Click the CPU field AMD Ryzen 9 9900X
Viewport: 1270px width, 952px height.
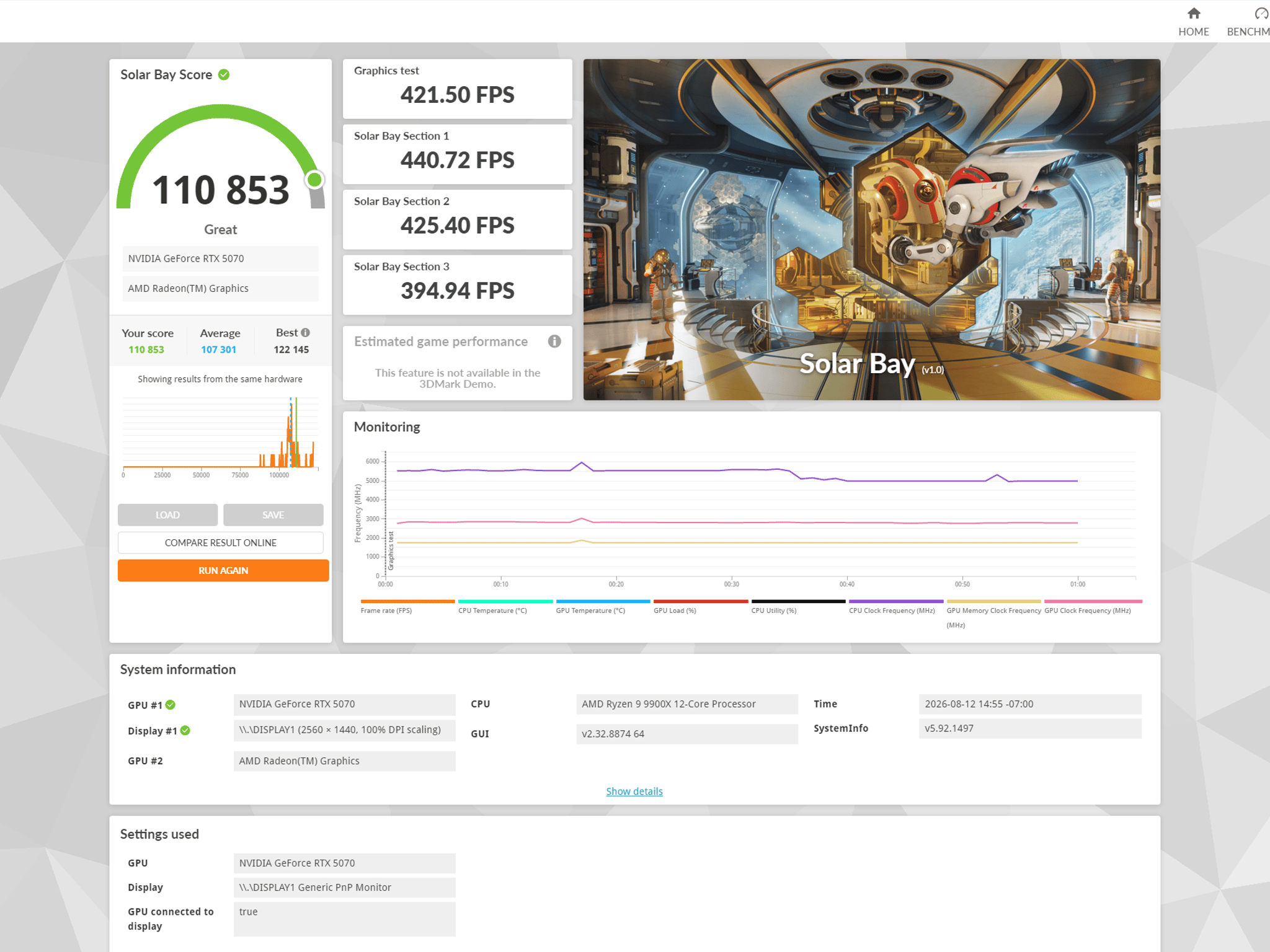tap(687, 704)
